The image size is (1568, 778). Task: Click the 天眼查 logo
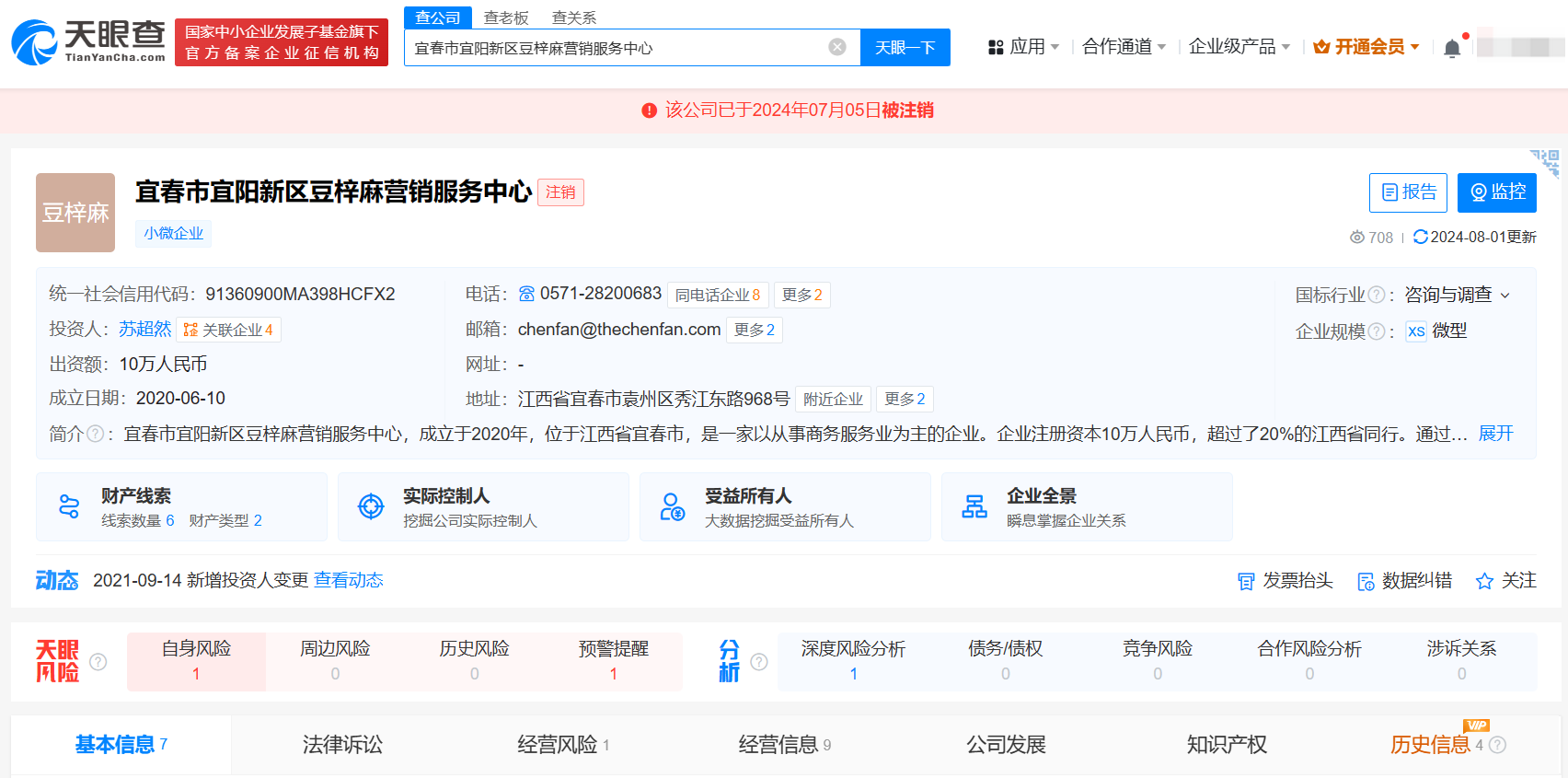pyautogui.click(x=88, y=42)
